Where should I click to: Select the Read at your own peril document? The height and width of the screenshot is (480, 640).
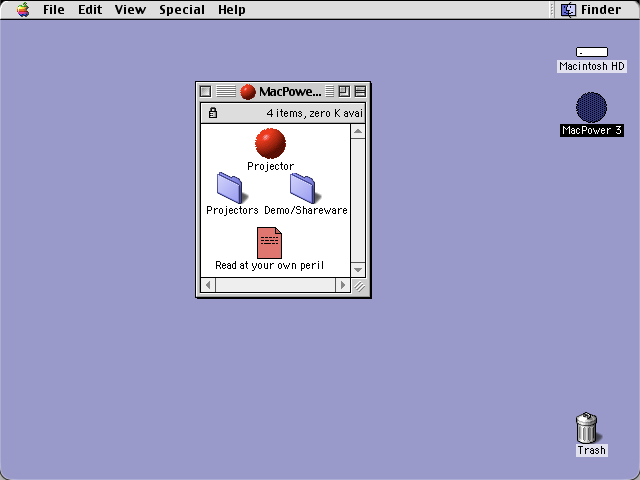[x=269, y=243]
